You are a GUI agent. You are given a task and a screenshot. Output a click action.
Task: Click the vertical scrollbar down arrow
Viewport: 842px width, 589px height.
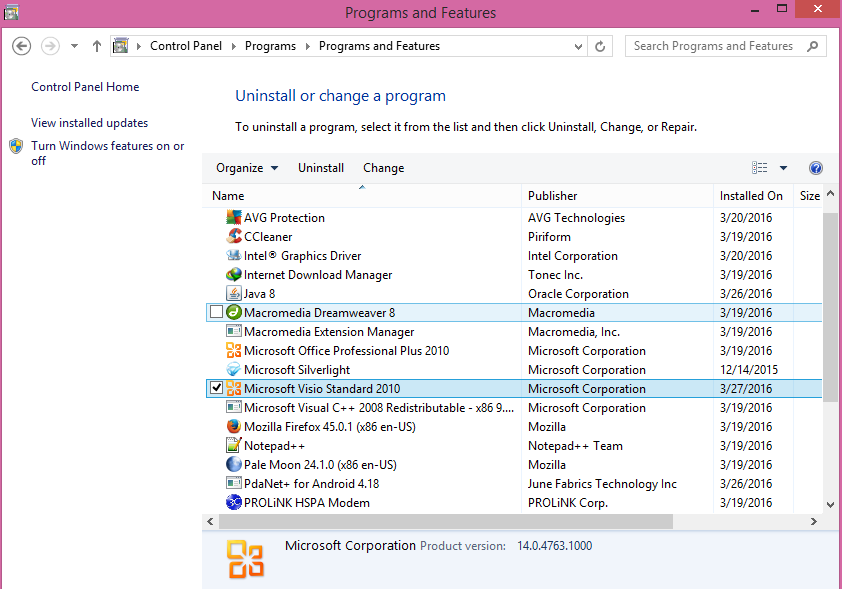830,504
